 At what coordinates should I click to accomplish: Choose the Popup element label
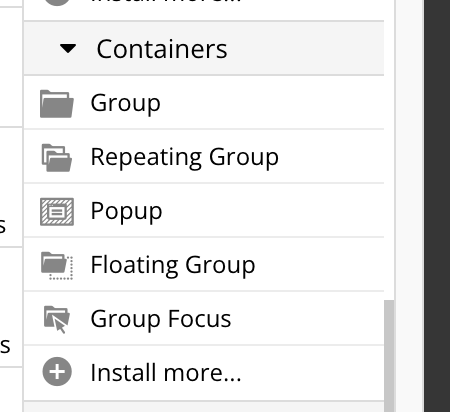[126, 211]
